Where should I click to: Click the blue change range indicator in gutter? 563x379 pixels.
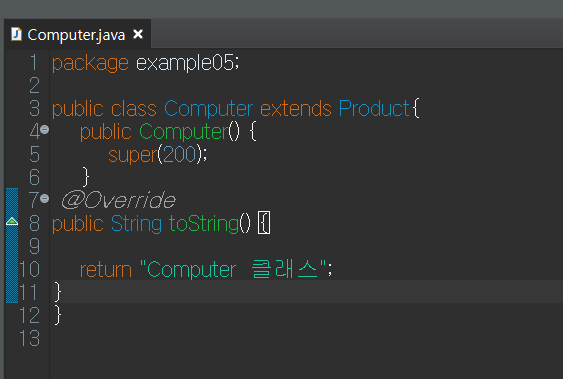point(12,245)
